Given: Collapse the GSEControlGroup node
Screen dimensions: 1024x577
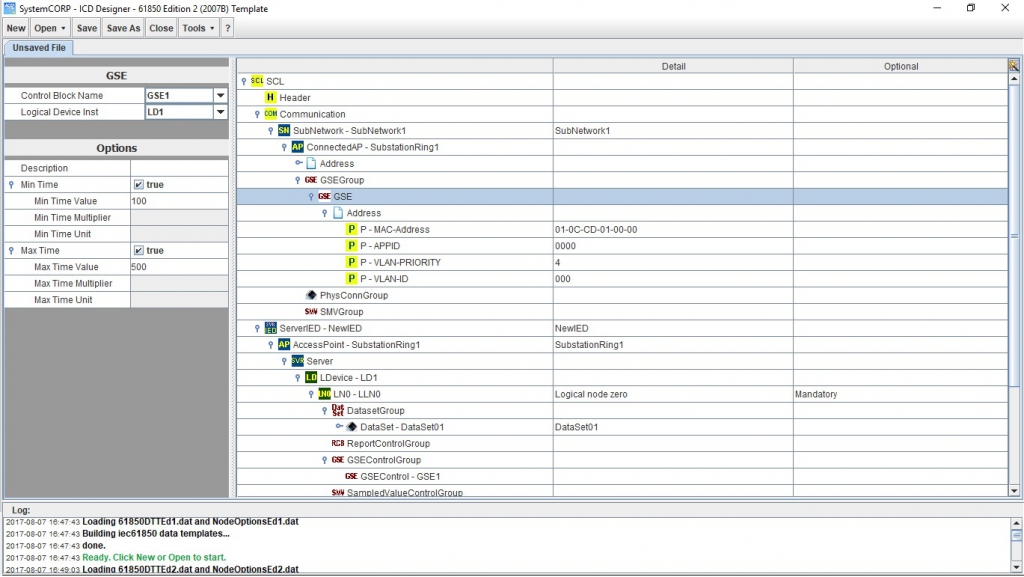Looking at the screenshot, I should pyautogui.click(x=325, y=460).
